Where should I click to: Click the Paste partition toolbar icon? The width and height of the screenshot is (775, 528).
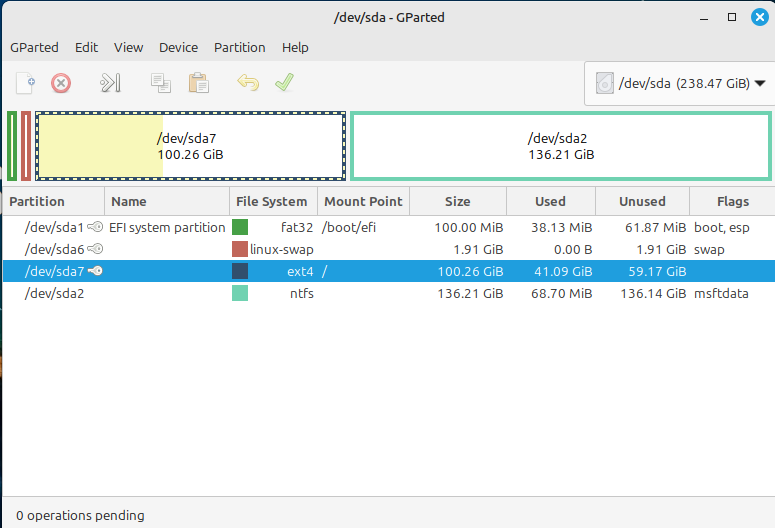(199, 83)
